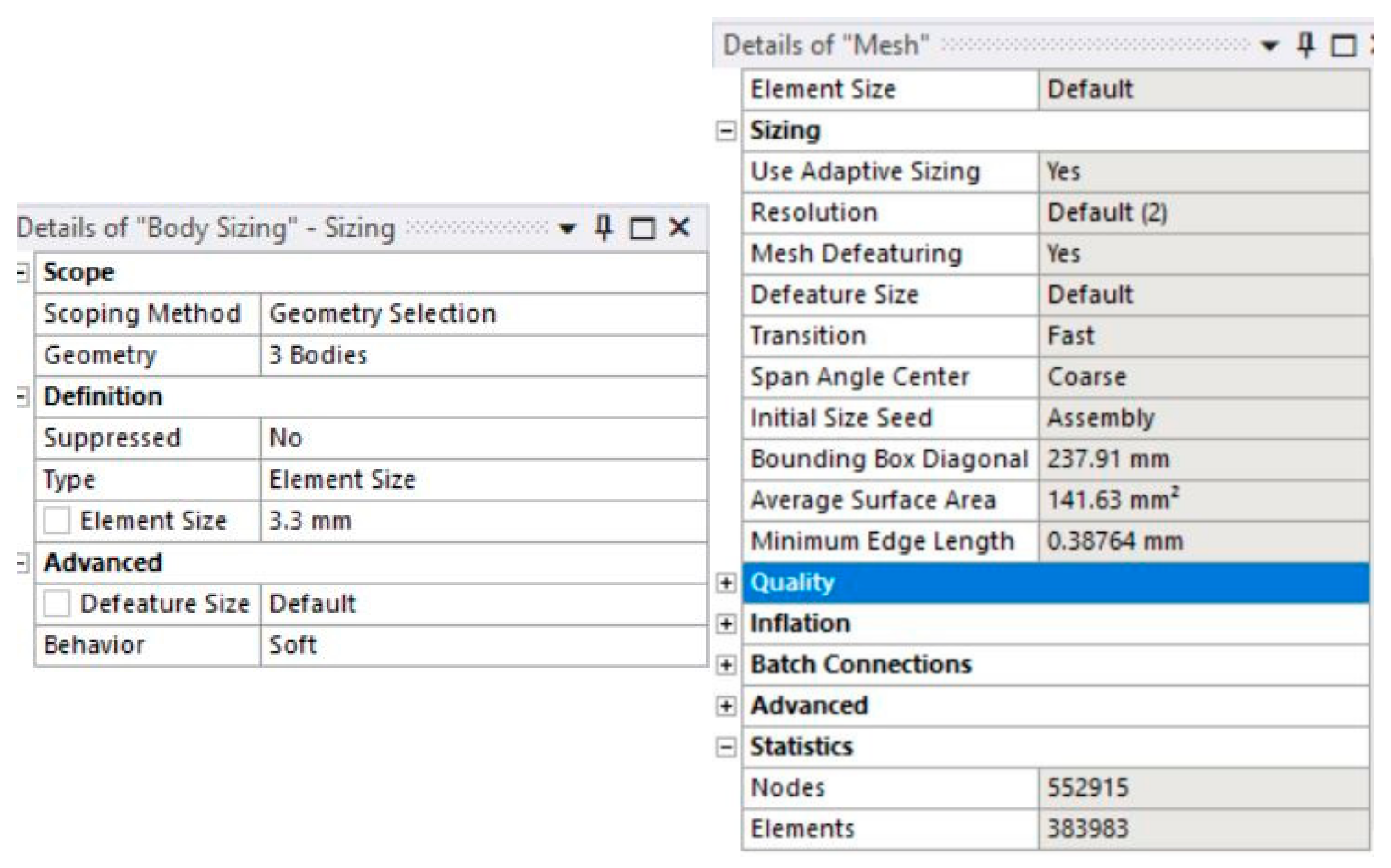Screen dimensions: 1391x868
Task: Click the Transition value Fast
Action: (x=1203, y=336)
